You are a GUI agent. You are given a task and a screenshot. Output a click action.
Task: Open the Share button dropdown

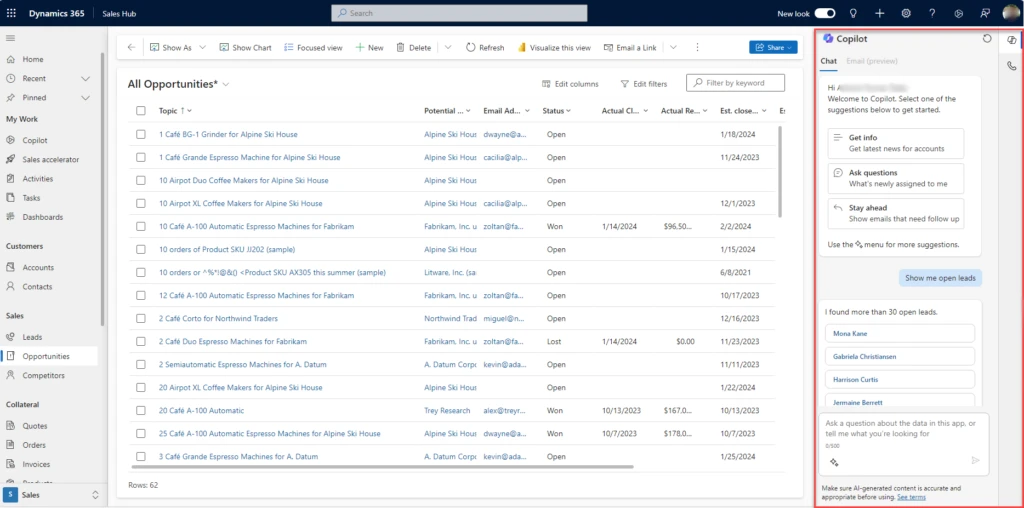(x=792, y=47)
